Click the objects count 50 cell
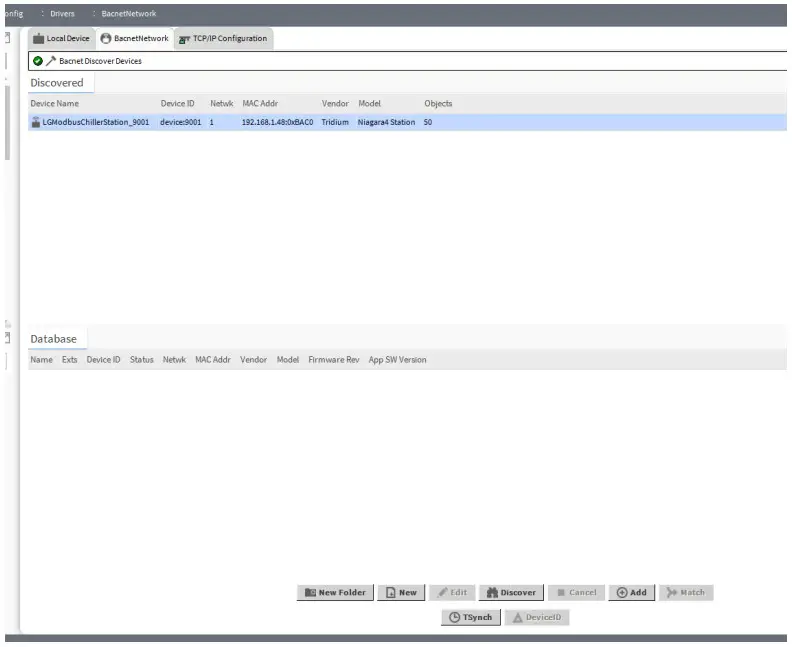Image resolution: width=792 pixels, height=647 pixels. [428, 122]
